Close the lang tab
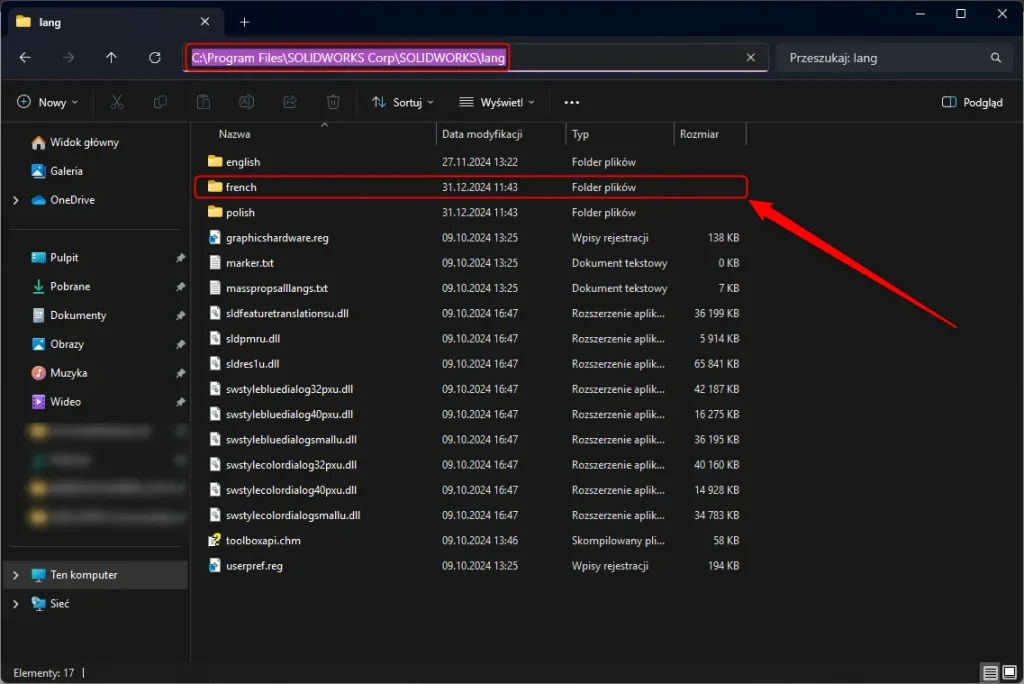 point(205,22)
